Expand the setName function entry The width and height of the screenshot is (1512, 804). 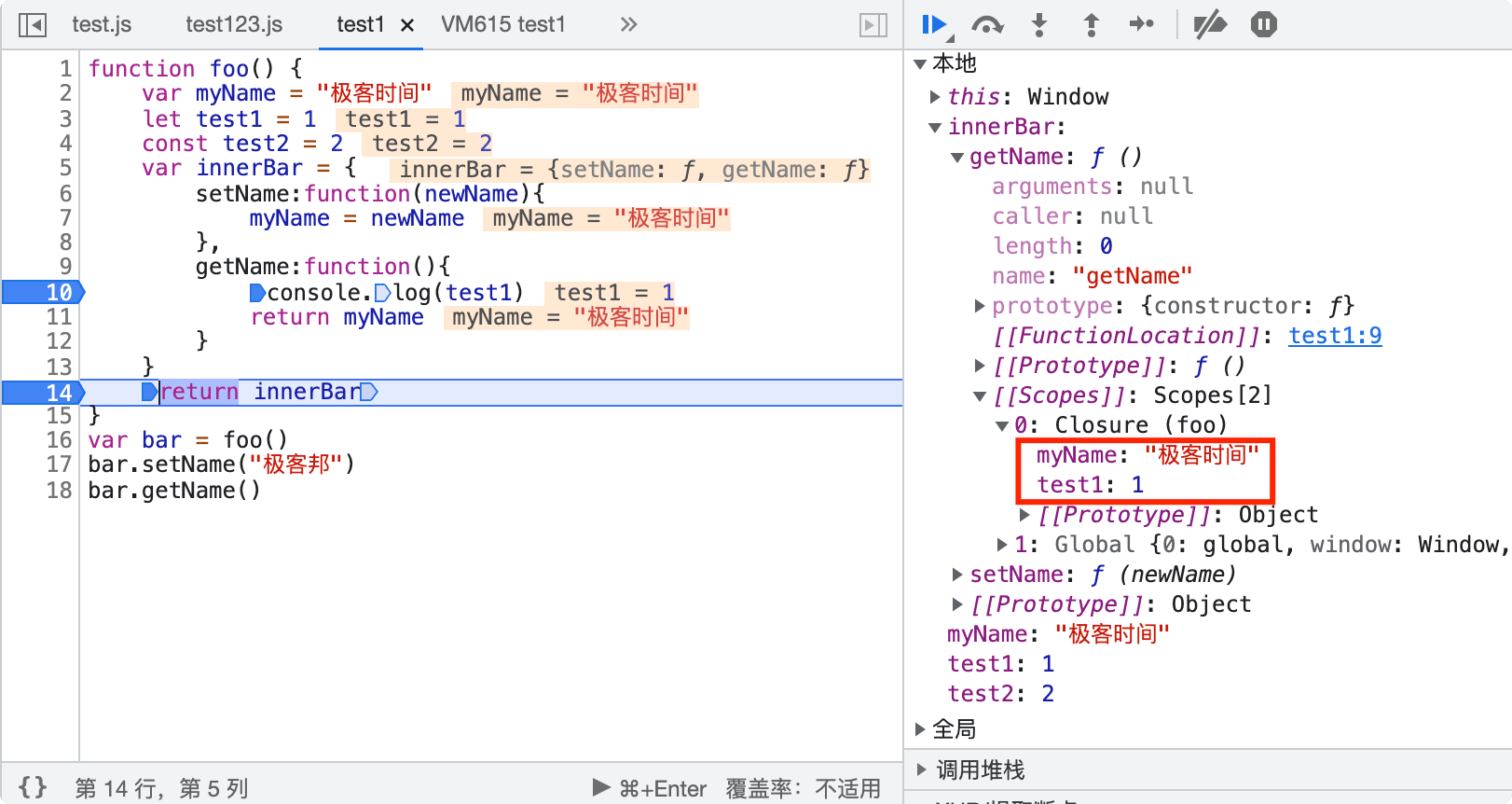[x=957, y=575]
